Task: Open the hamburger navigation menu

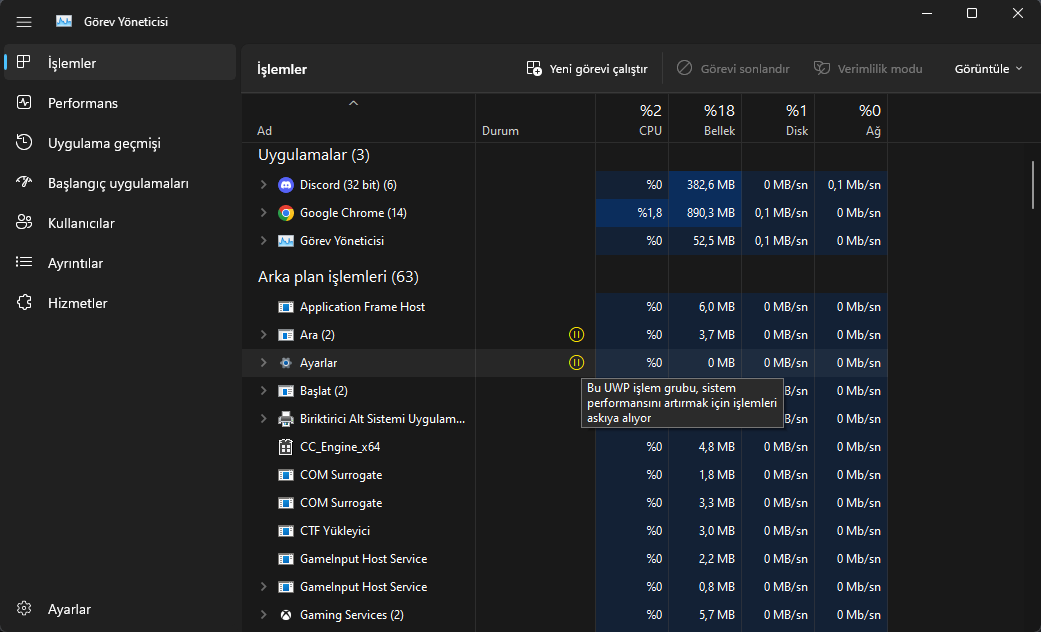Action: 24,21
